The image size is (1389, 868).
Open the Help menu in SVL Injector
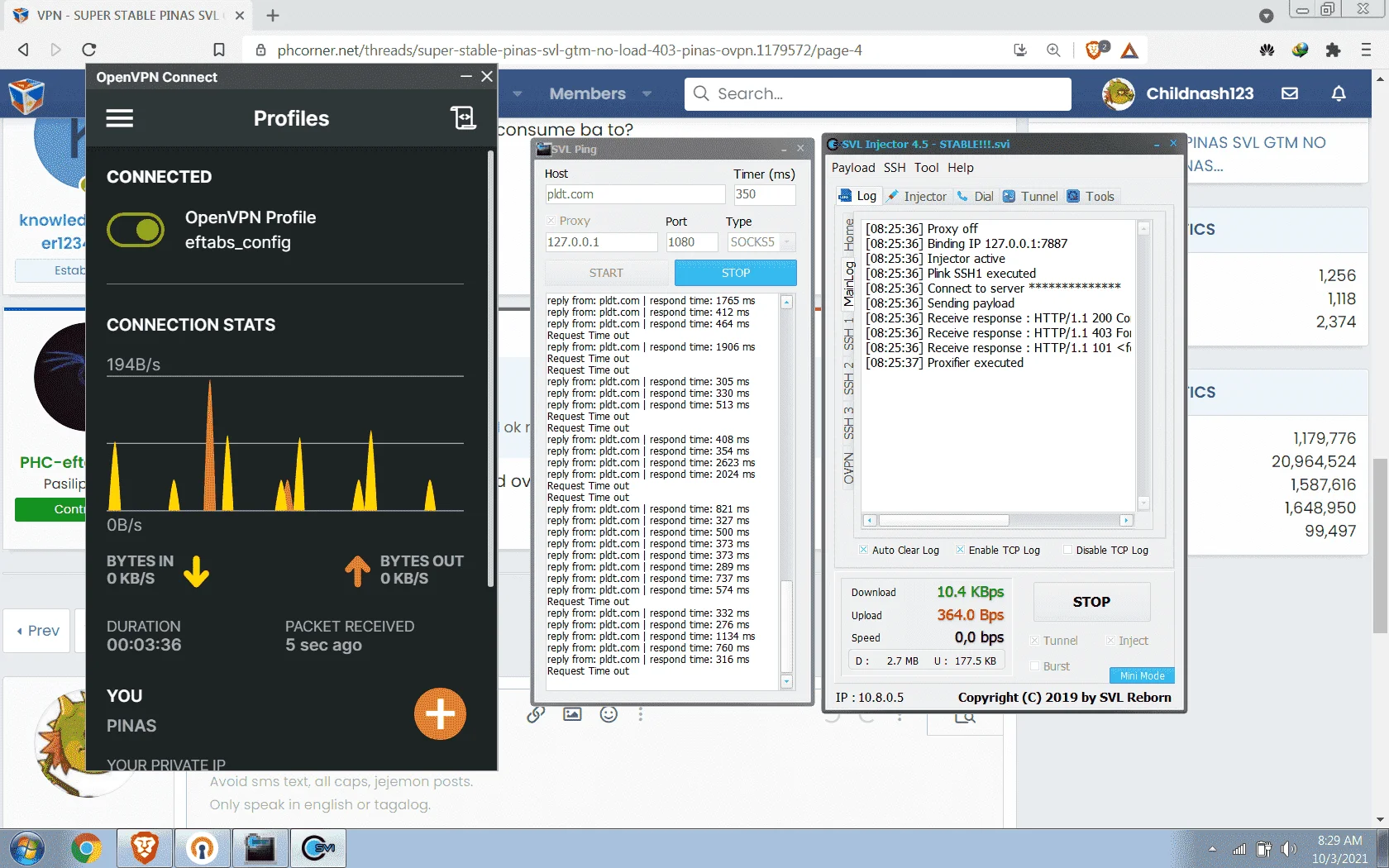click(x=961, y=168)
